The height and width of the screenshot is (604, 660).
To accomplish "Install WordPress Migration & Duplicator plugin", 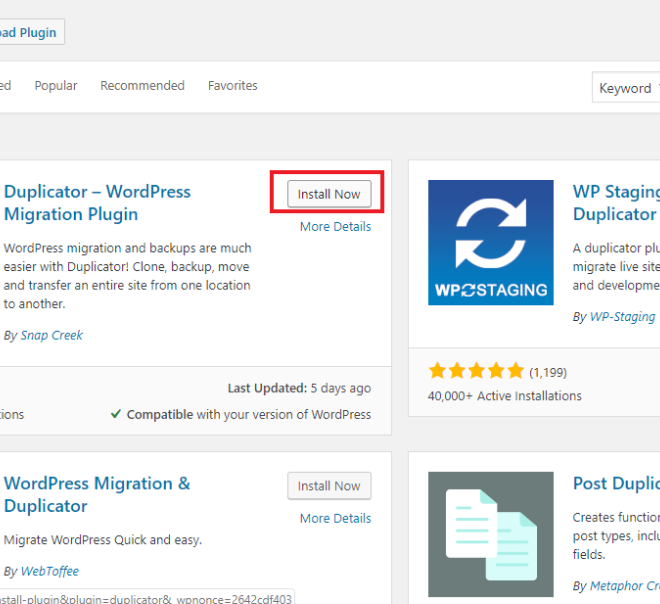I will coord(329,486).
